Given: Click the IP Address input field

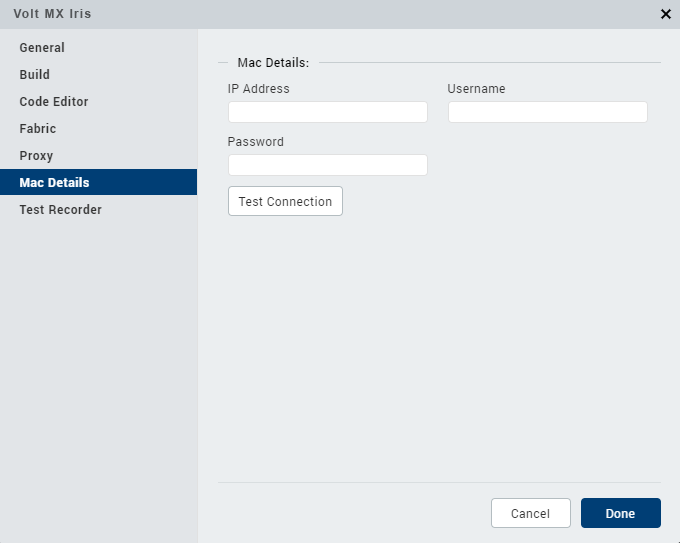Looking at the screenshot, I should tap(327, 112).
